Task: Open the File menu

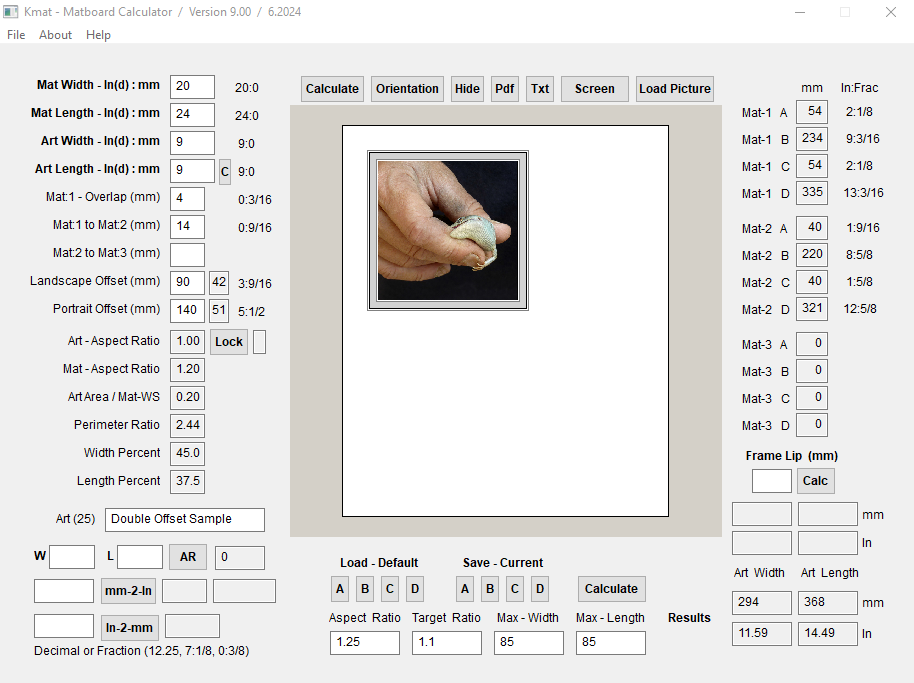Action: coord(16,35)
